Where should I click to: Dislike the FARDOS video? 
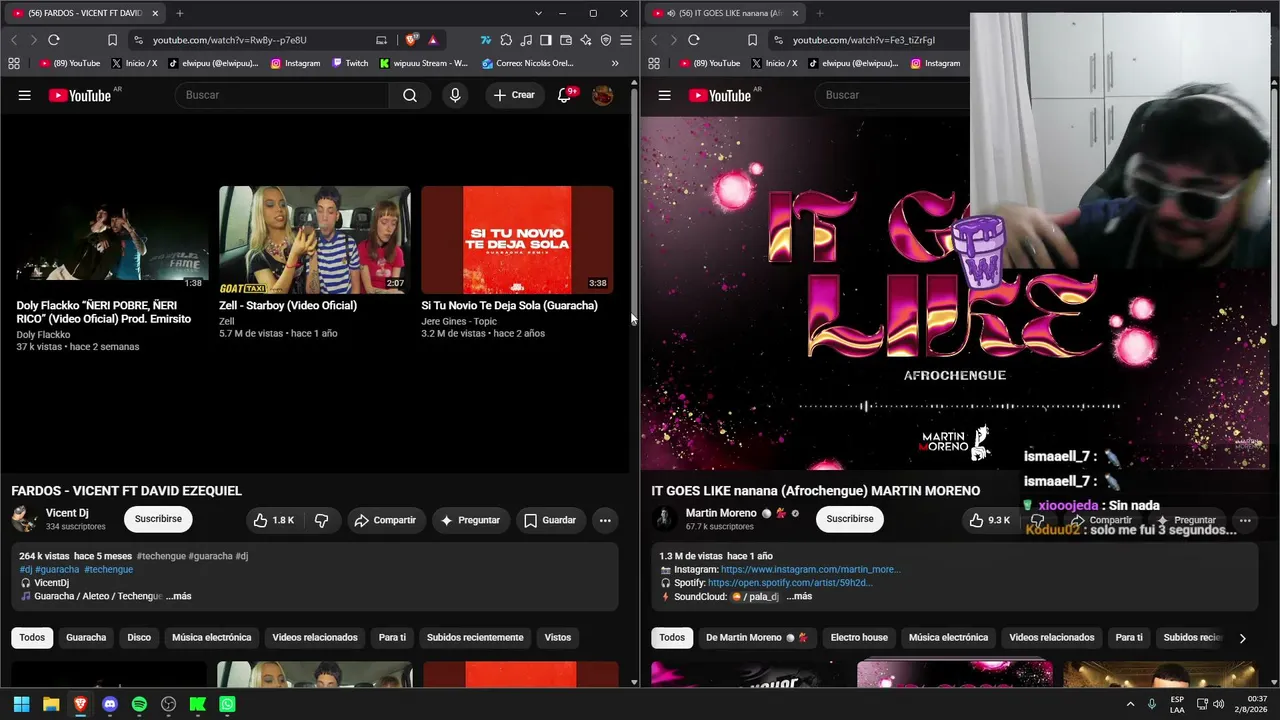point(322,520)
